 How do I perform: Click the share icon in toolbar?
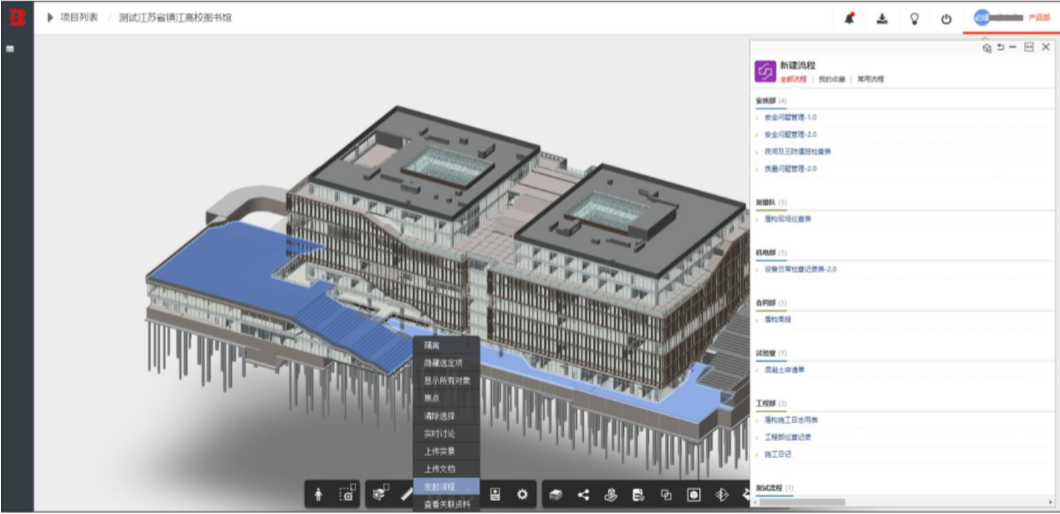pos(583,495)
